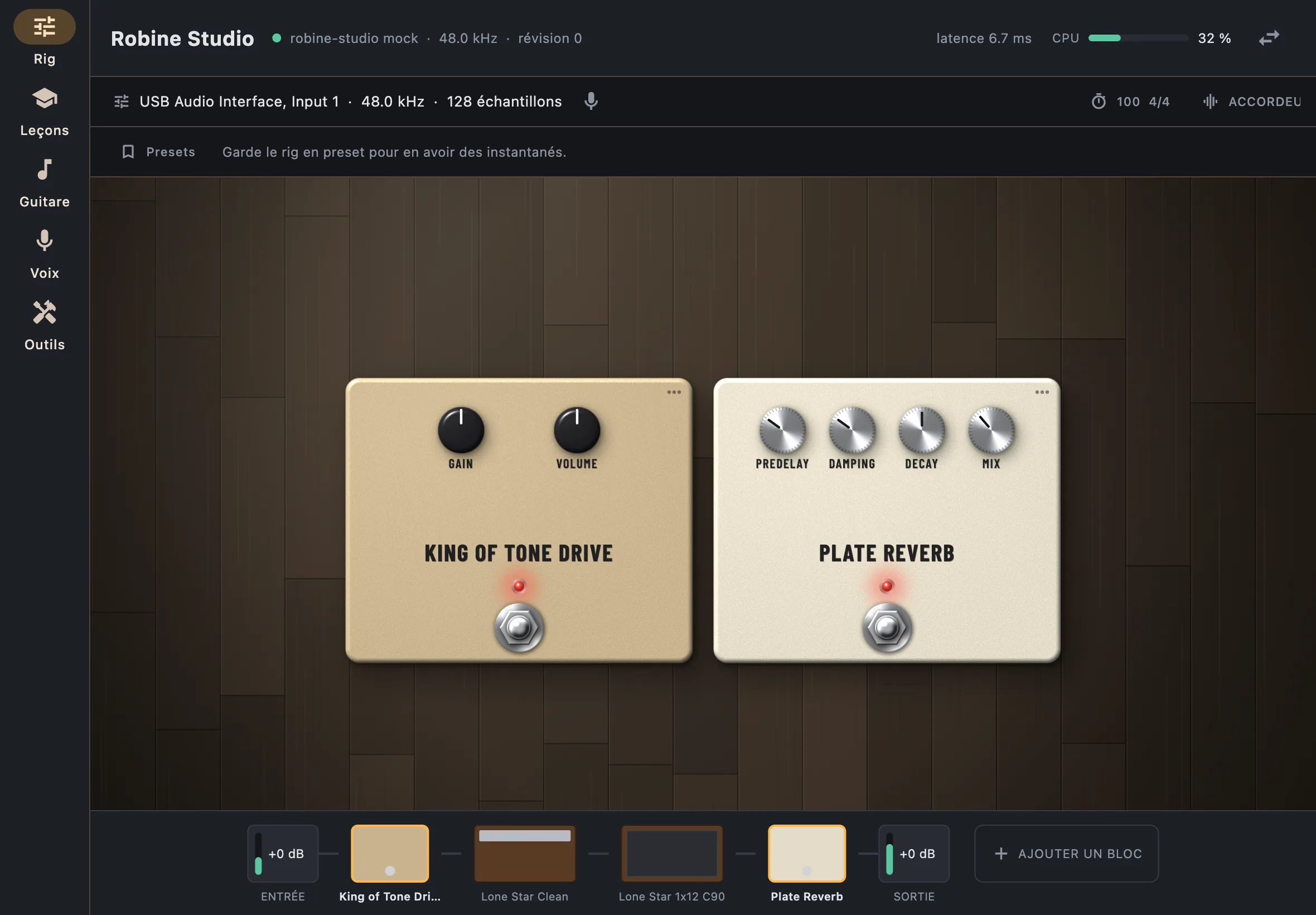Open the Outils tools section
Image resolution: width=1316 pixels, height=915 pixels.
[45, 326]
